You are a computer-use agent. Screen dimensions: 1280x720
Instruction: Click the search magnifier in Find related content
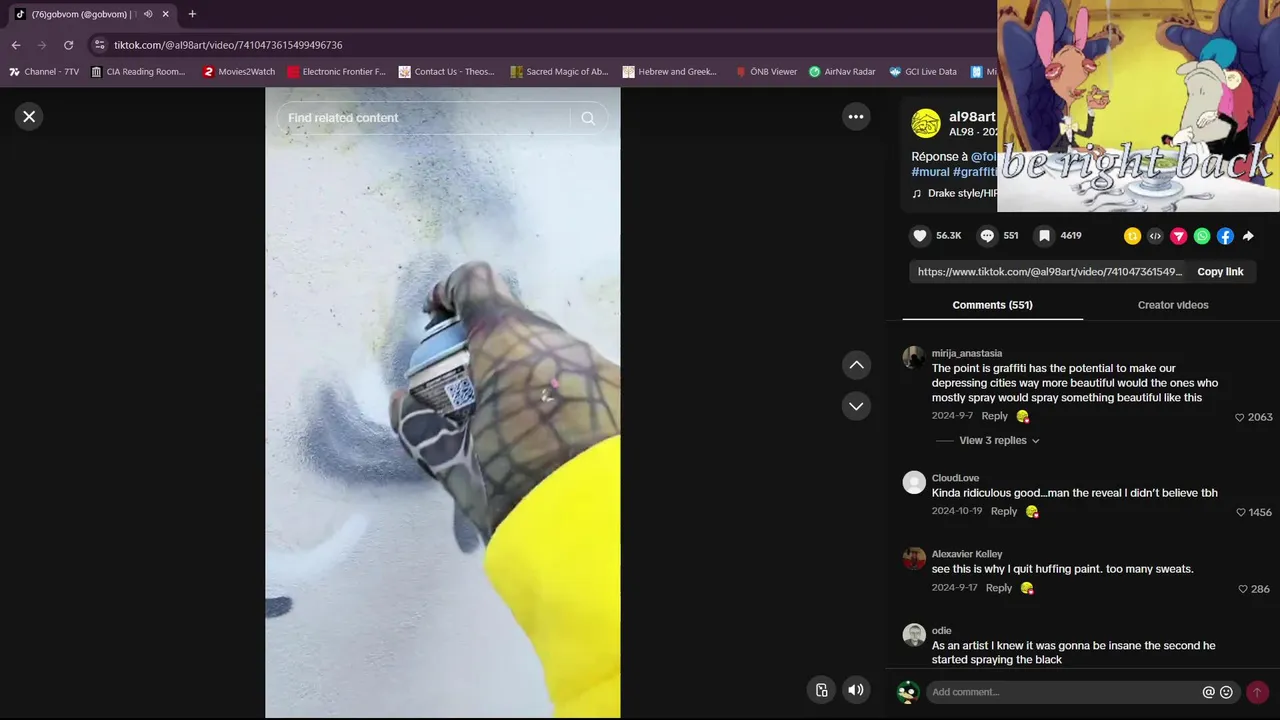(x=588, y=118)
